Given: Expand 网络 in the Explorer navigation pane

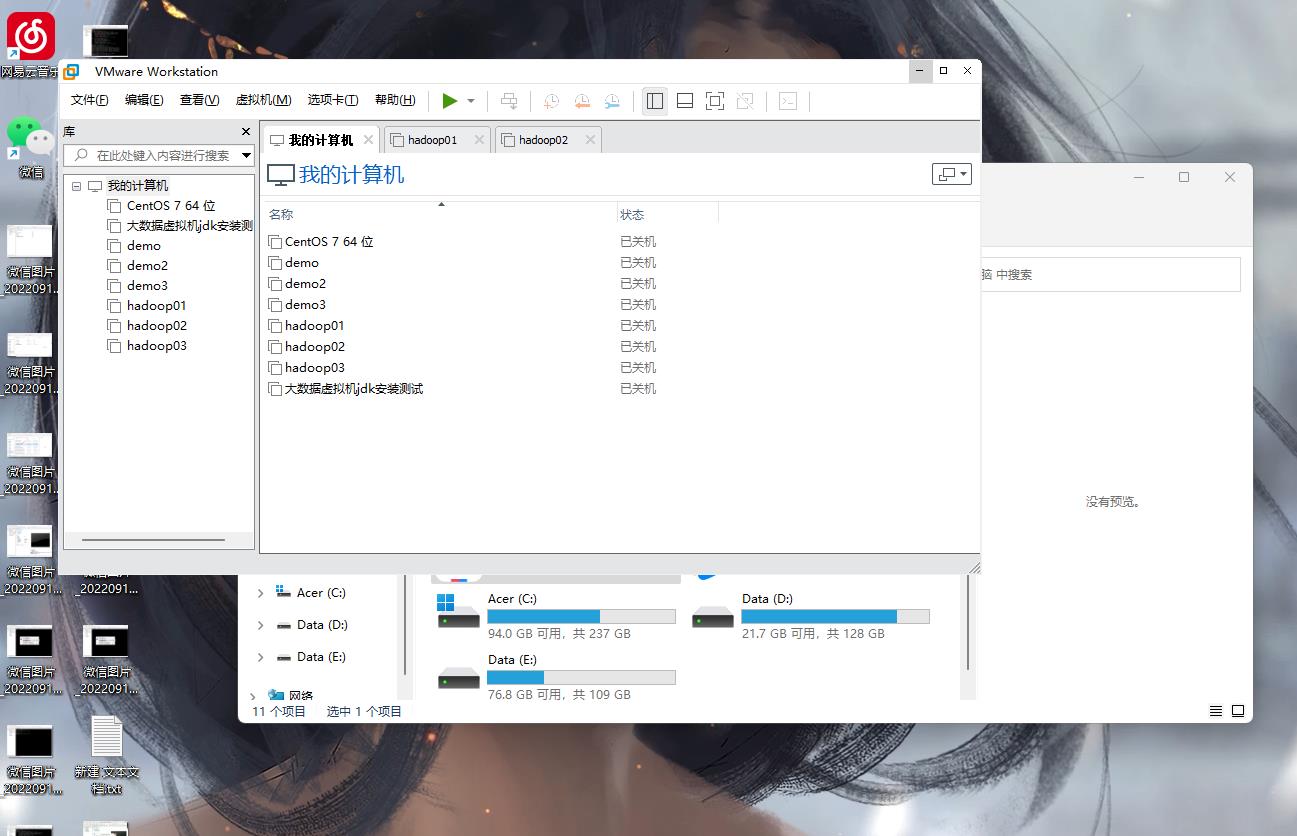Looking at the screenshot, I should coord(252,696).
